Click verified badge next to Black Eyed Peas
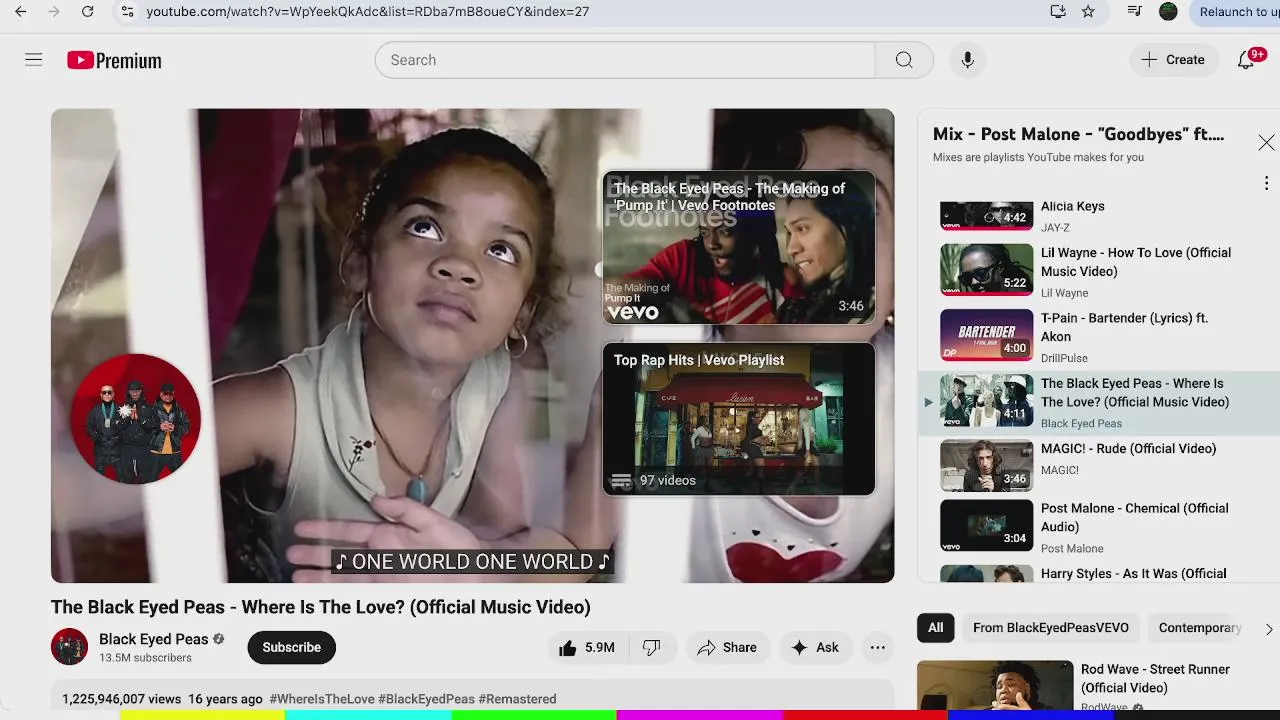1280x720 pixels. point(219,639)
